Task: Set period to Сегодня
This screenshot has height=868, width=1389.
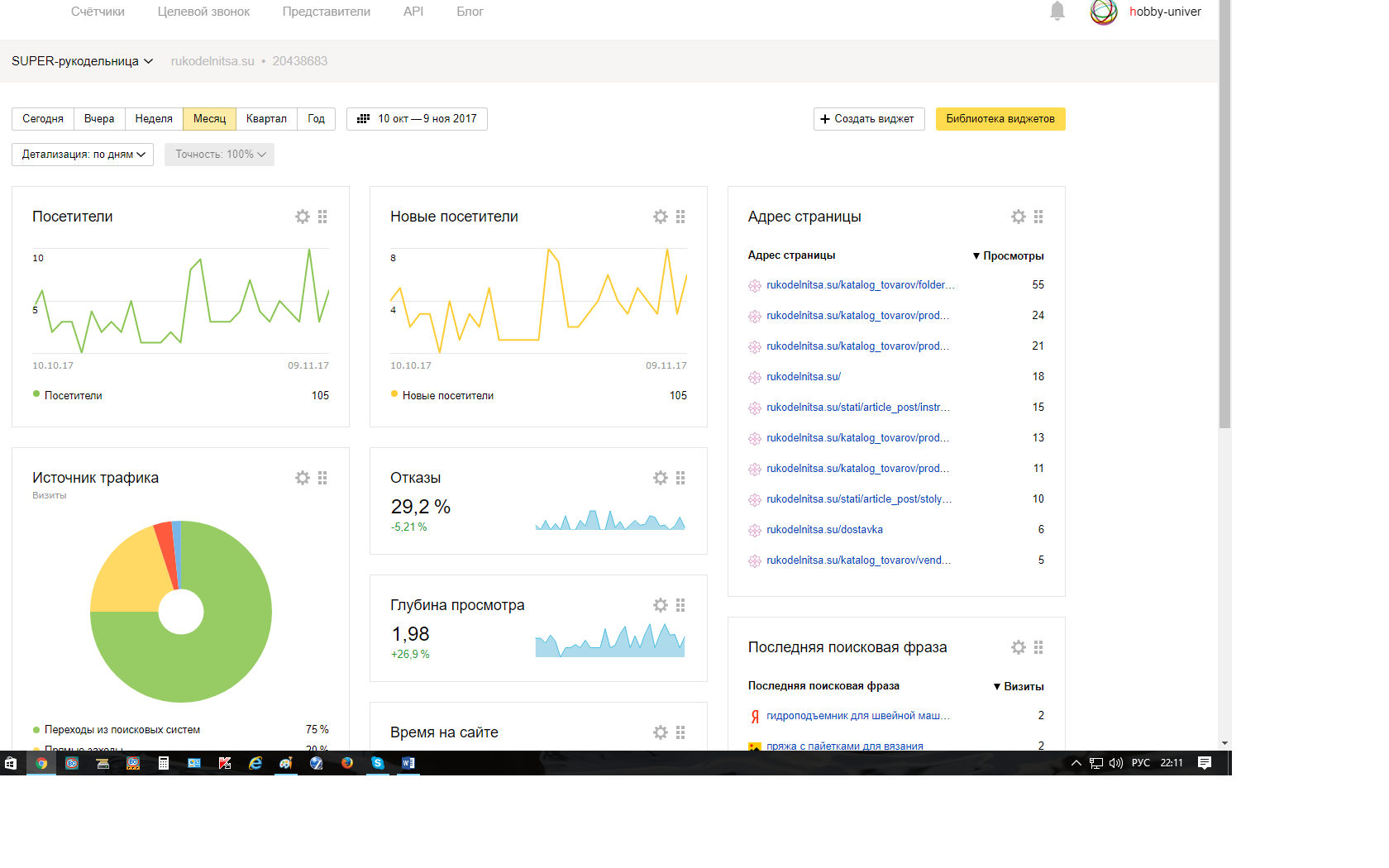Action: click(x=43, y=119)
